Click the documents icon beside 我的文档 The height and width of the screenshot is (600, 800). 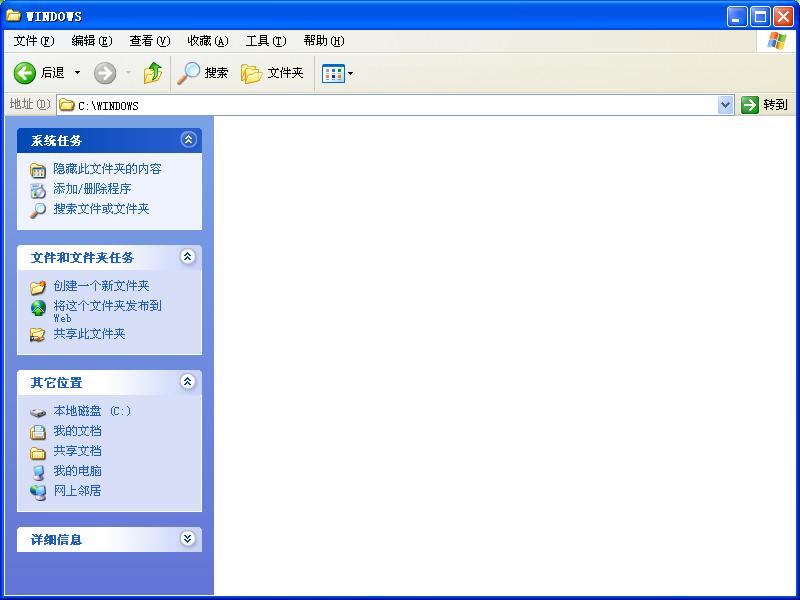pos(38,432)
